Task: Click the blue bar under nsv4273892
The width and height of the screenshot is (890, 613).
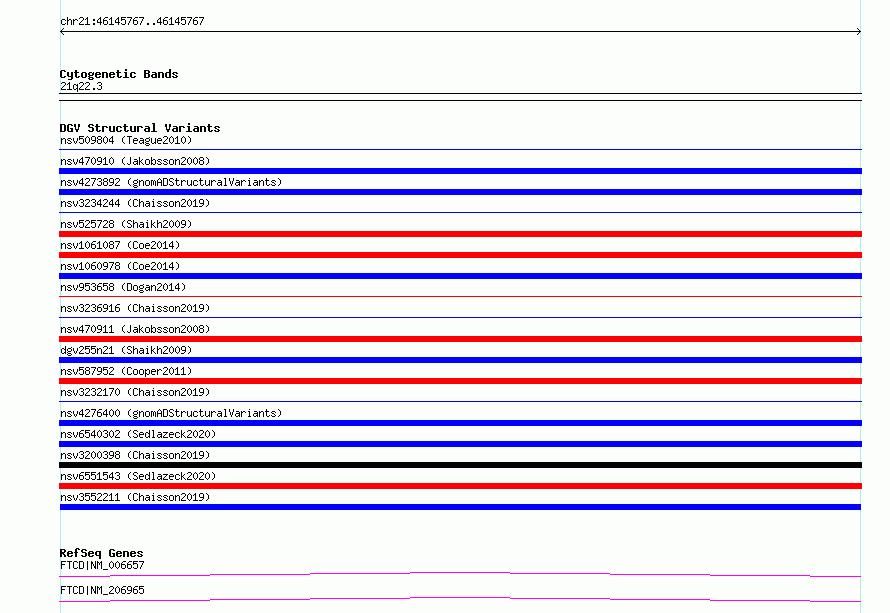Action: click(460, 192)
